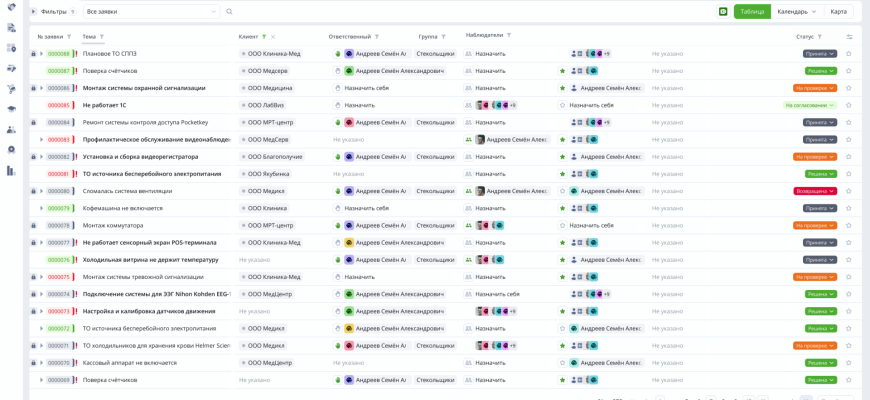Switch to the Карта view tab
The height and width of the screenshot is (400, 870).
838,12
